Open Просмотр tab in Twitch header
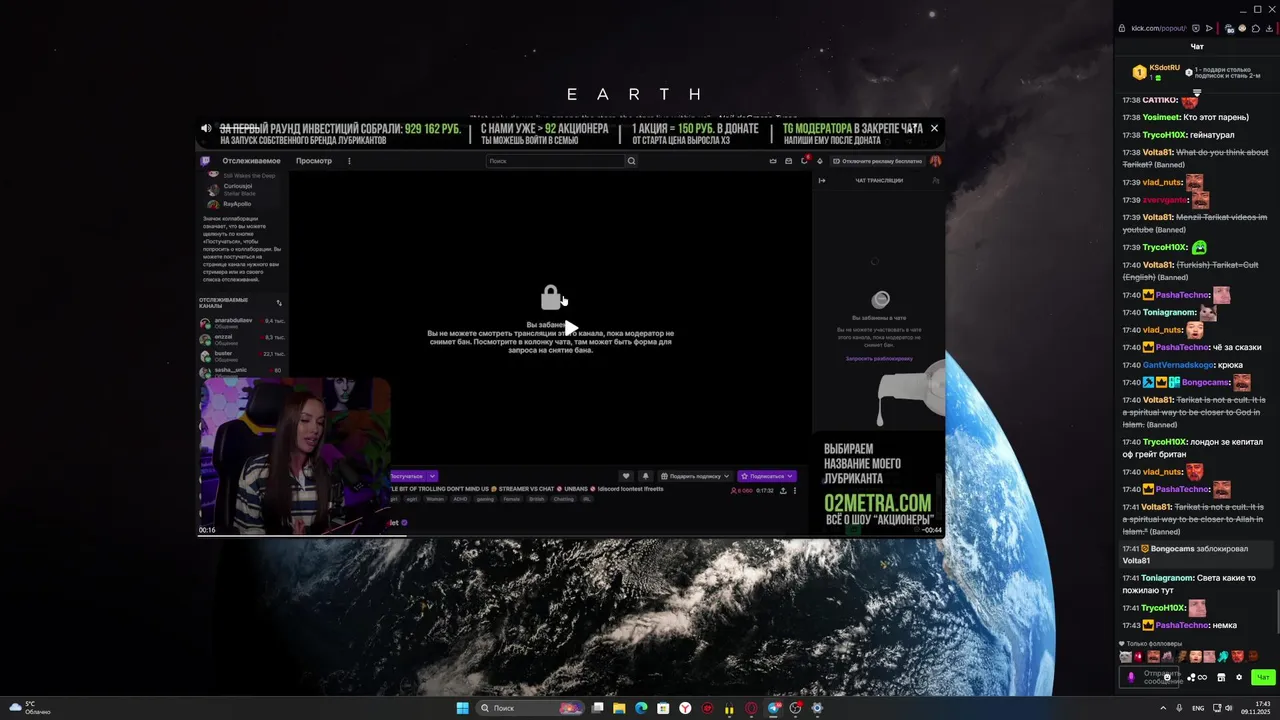The height and width of the screenshot is (720, 1280). [314, 161]
